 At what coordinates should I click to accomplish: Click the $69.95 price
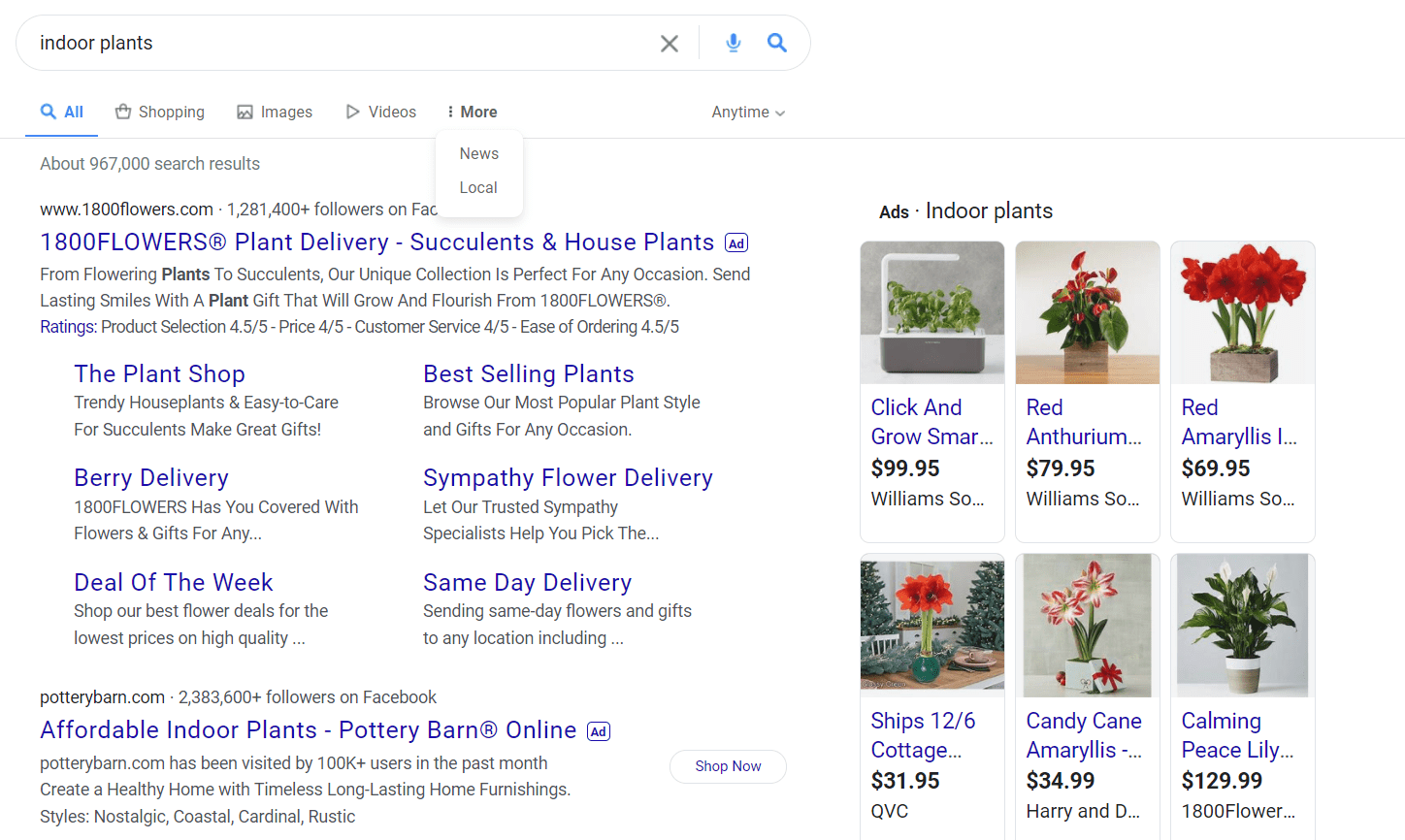point(1216,468)
